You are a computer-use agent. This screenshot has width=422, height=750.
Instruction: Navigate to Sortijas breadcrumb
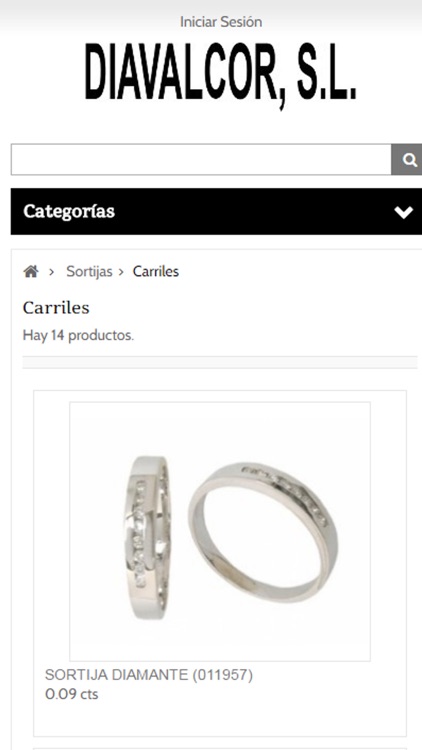point(89,272)
